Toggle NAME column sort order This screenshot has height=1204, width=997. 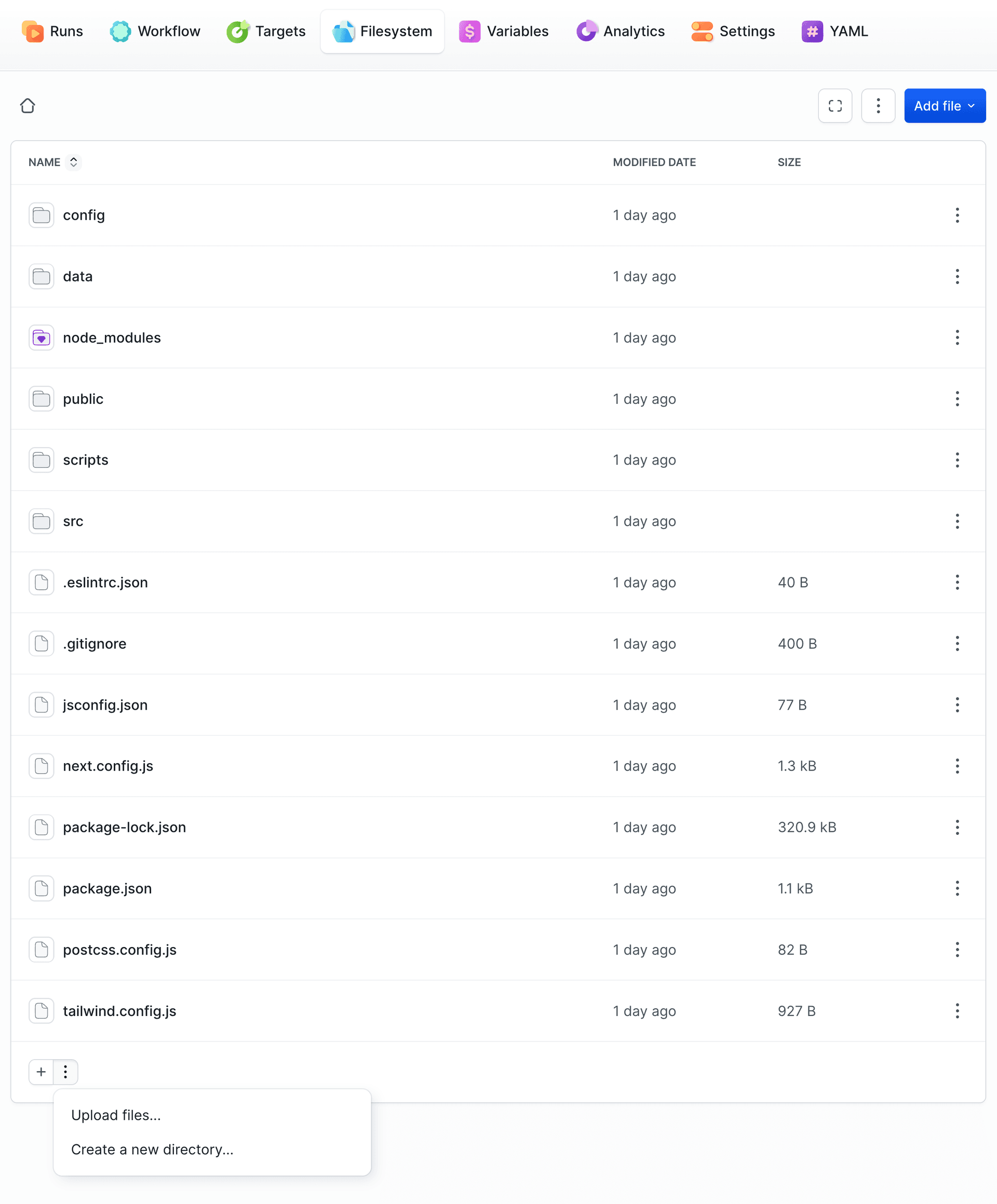[x=73, y=163]
